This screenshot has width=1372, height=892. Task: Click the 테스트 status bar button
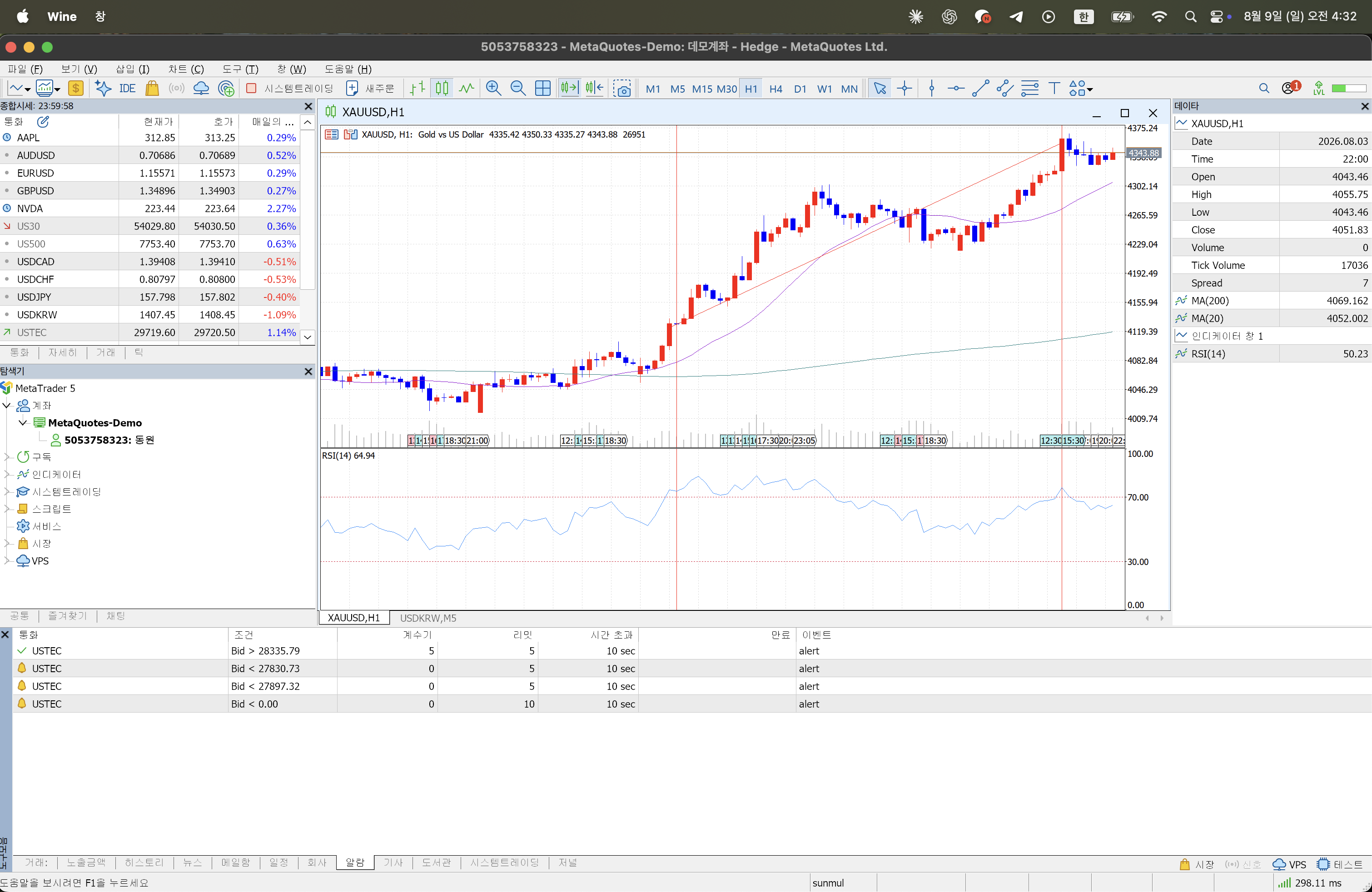click(x=1340, y=864)
